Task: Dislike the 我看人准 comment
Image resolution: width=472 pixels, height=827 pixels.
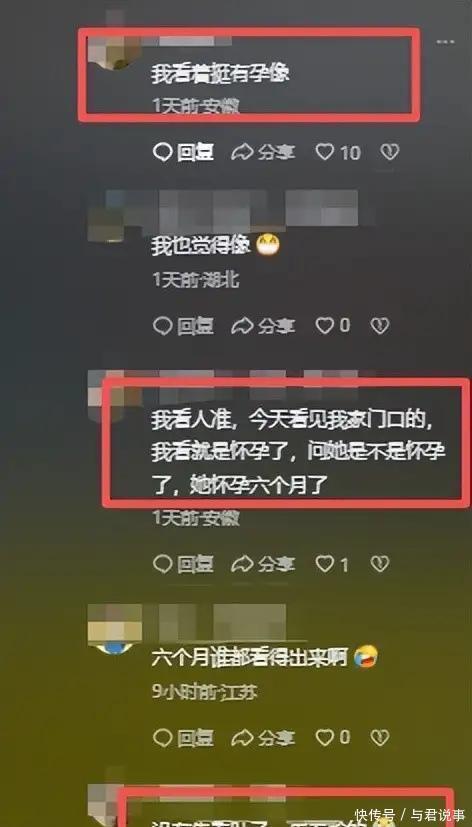Action: (x=380, y=565)
